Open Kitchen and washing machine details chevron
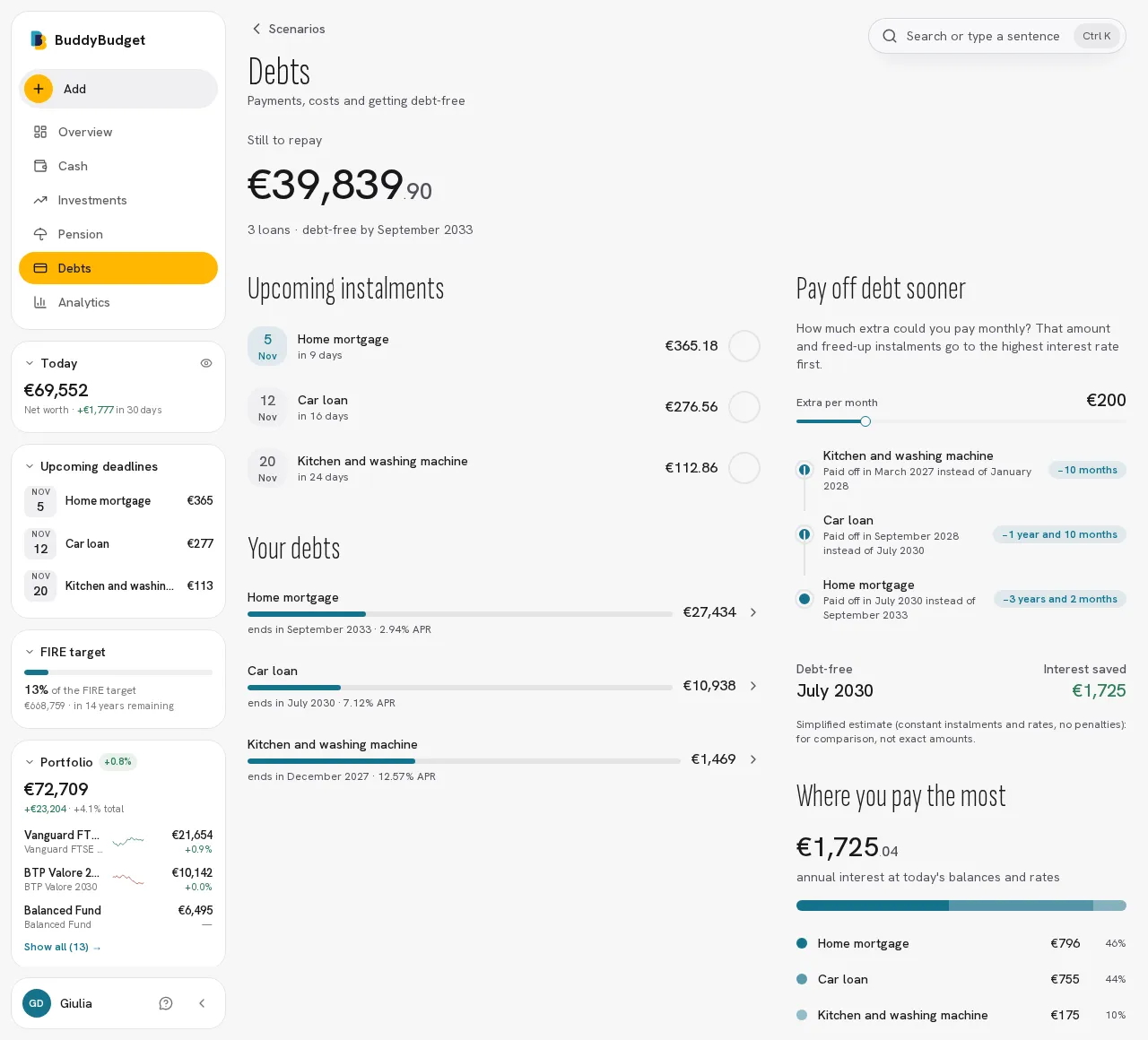 pos(753,759)
